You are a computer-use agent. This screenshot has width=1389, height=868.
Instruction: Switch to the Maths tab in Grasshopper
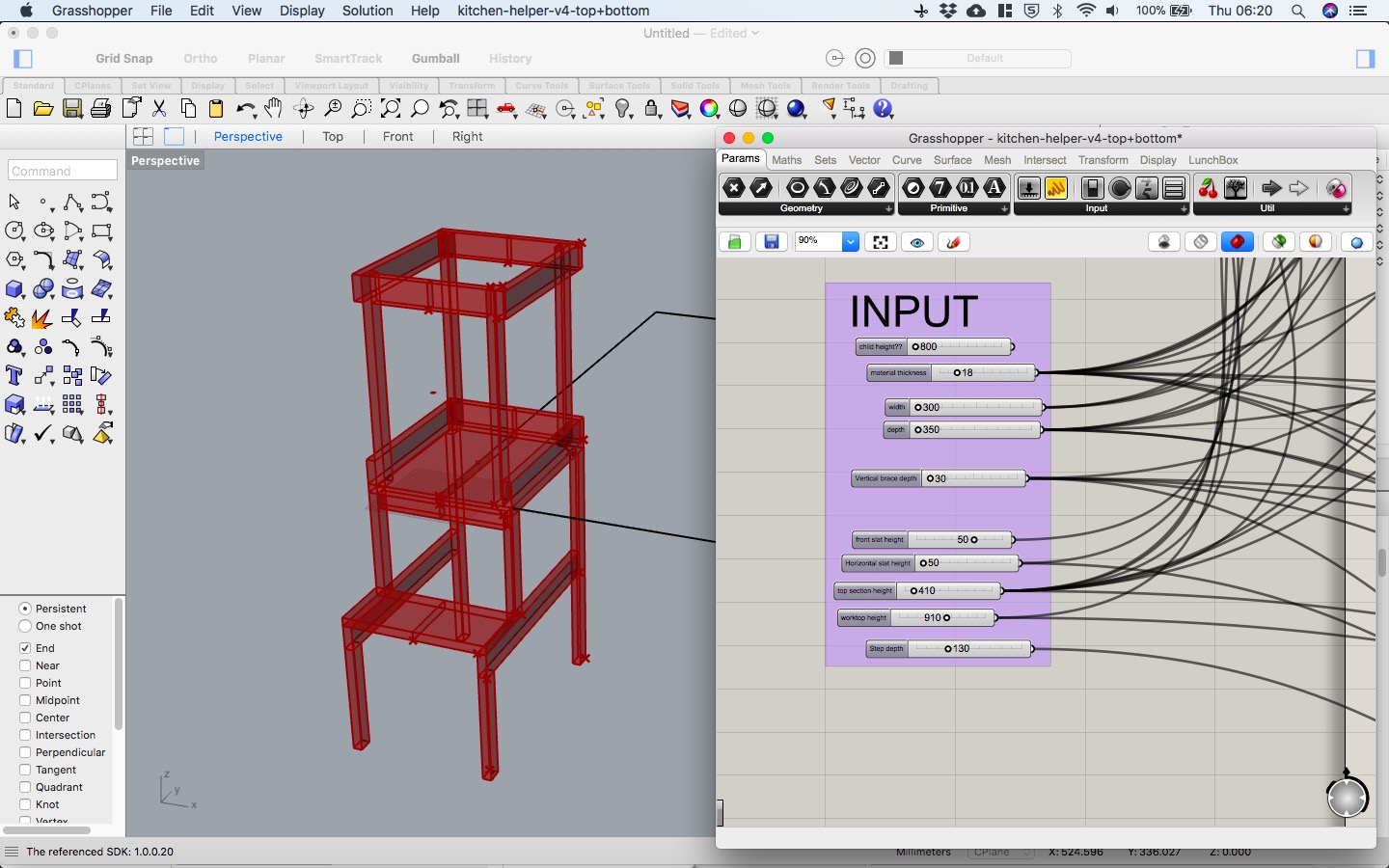(x=787, y=160)
